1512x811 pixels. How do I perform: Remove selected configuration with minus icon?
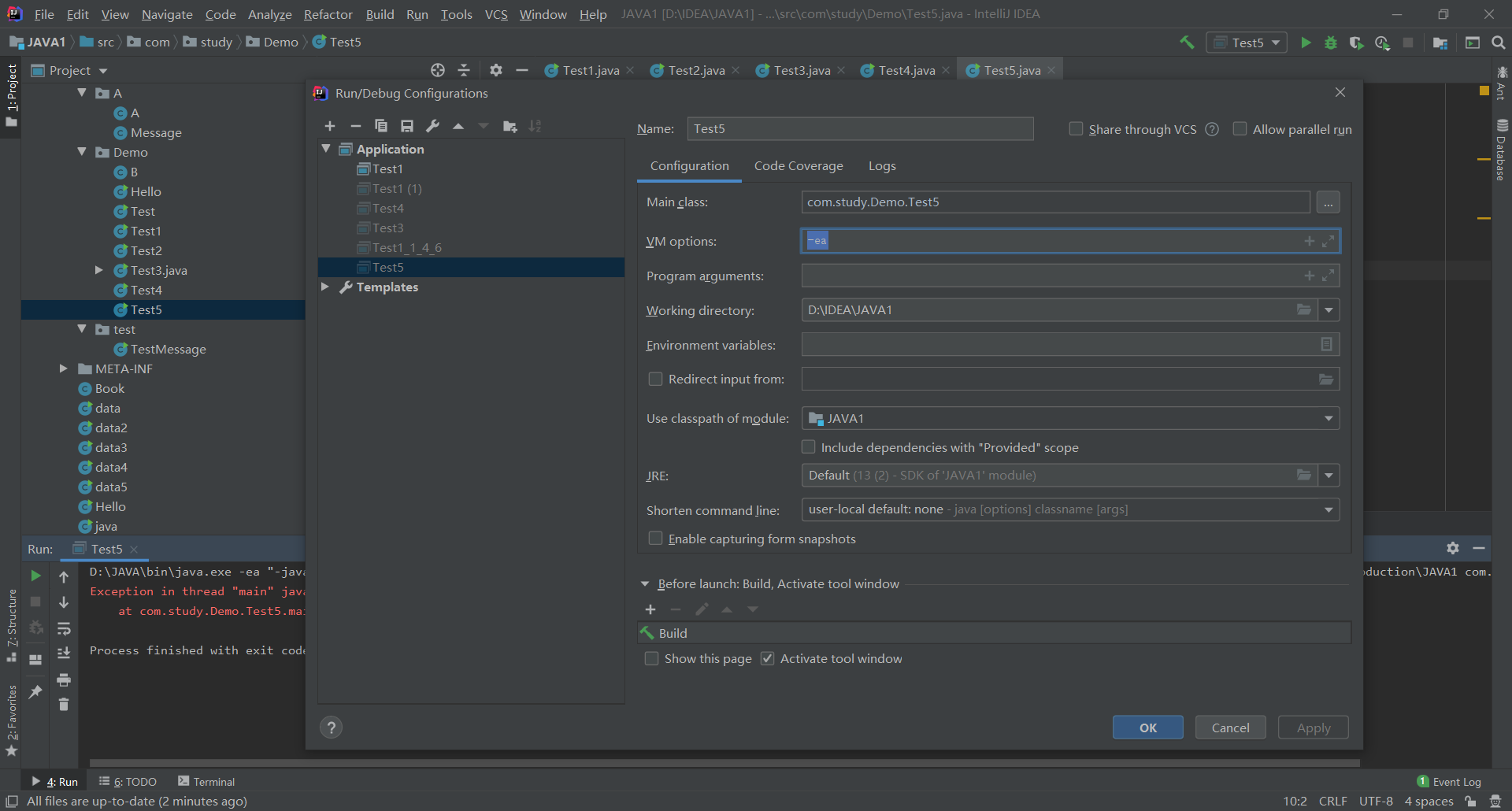point(355,126)
